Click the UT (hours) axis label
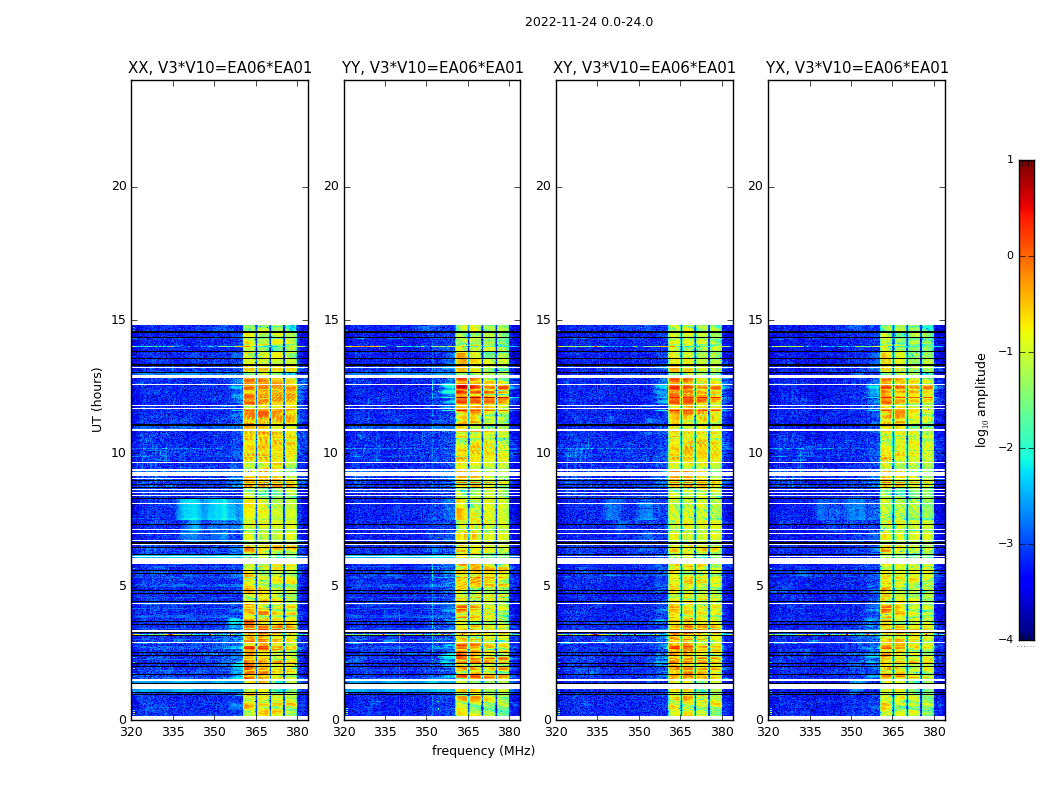Image resolution: width=1050 pixels, height=800 pixels. pos(97,400)
